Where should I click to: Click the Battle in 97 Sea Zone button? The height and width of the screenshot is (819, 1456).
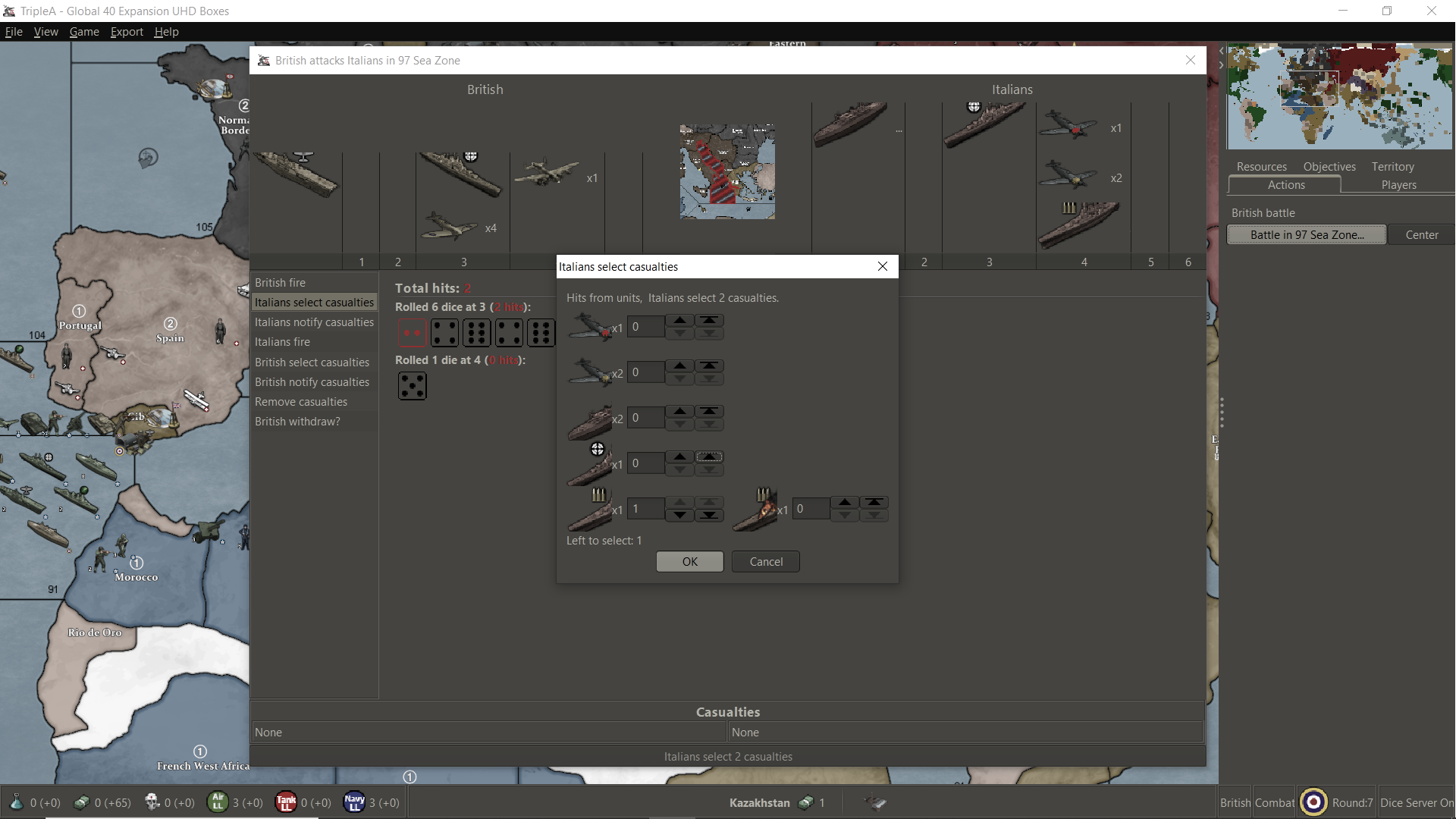[x=1307, y=235]
